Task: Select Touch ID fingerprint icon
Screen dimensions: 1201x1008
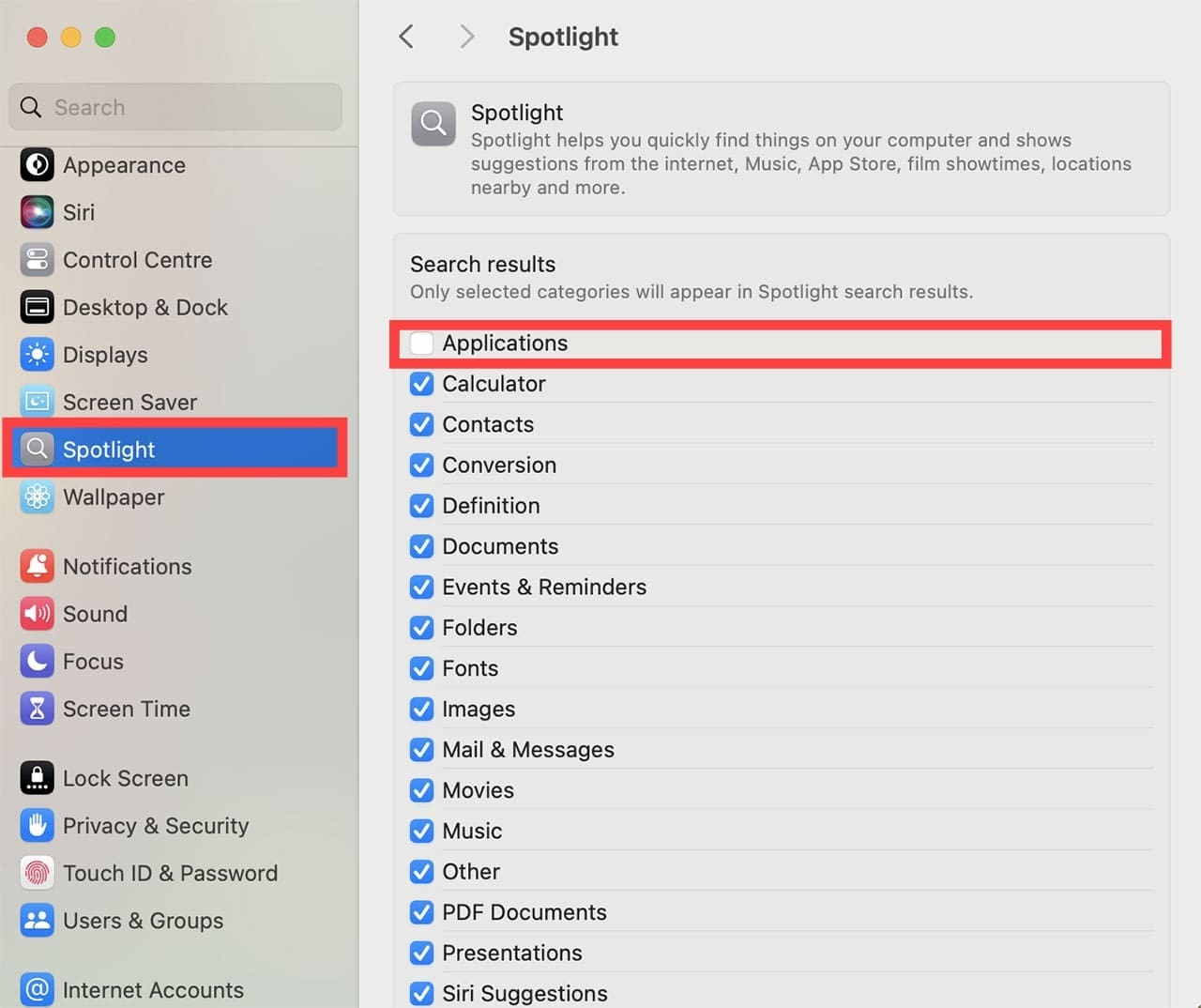Action: pos(38,873)
